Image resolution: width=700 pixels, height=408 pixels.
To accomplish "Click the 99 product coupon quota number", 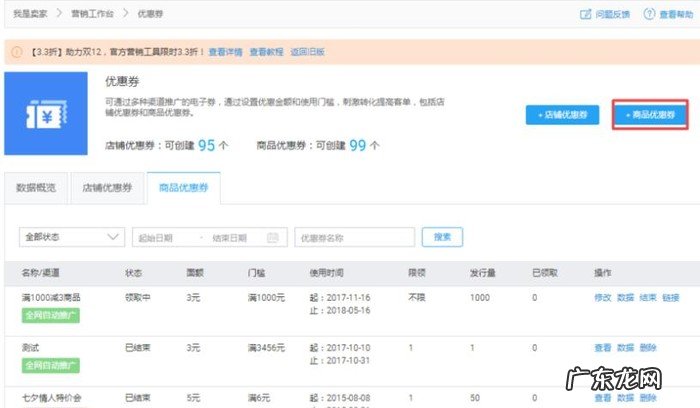I will [358, 146].
